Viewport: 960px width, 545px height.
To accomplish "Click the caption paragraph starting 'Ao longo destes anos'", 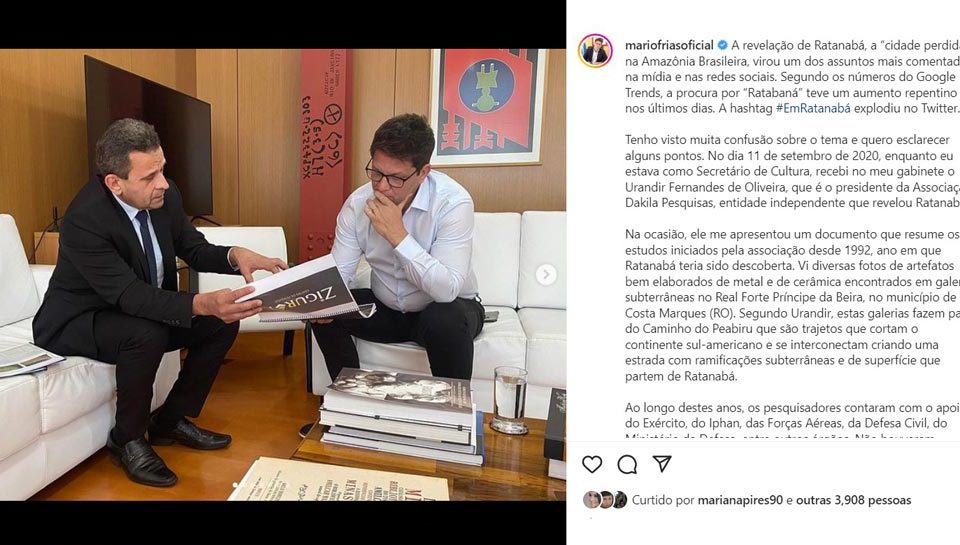I will [792, 423].
